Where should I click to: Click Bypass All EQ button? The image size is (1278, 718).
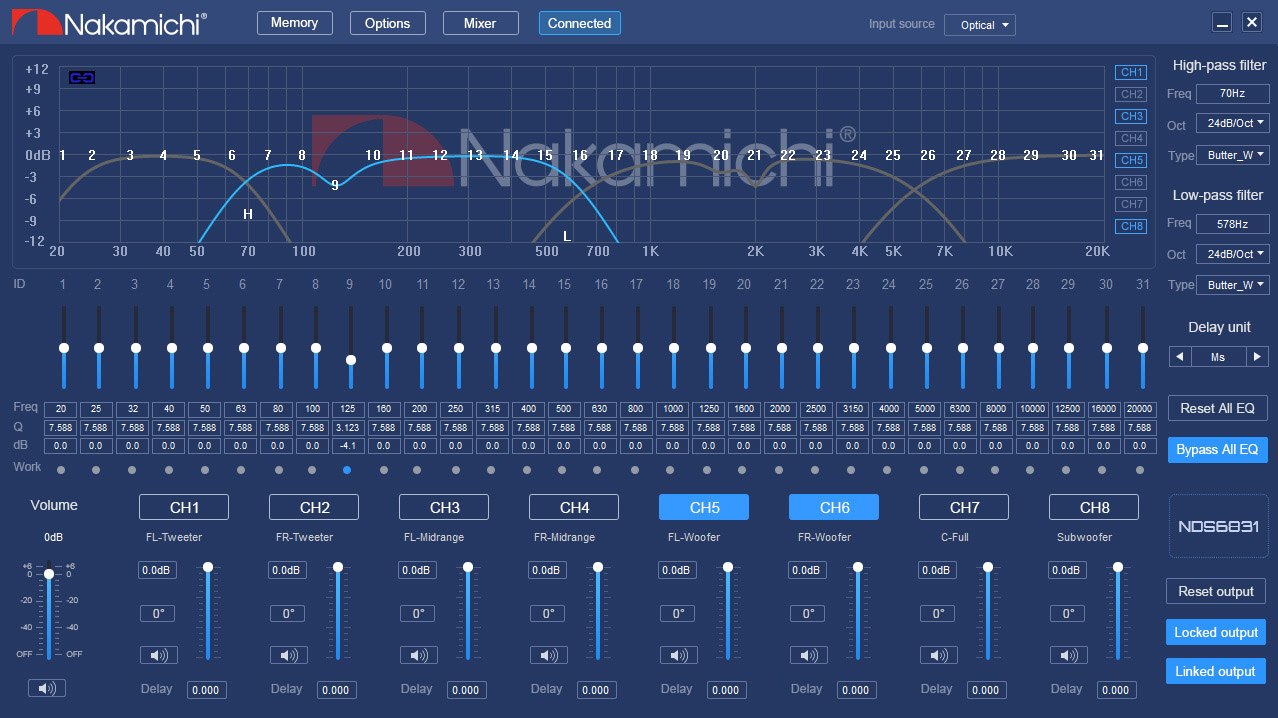pos(1218,449)
